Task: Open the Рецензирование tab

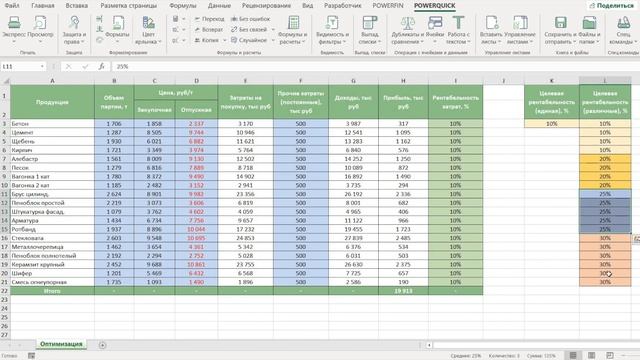Action: [266, 6]
